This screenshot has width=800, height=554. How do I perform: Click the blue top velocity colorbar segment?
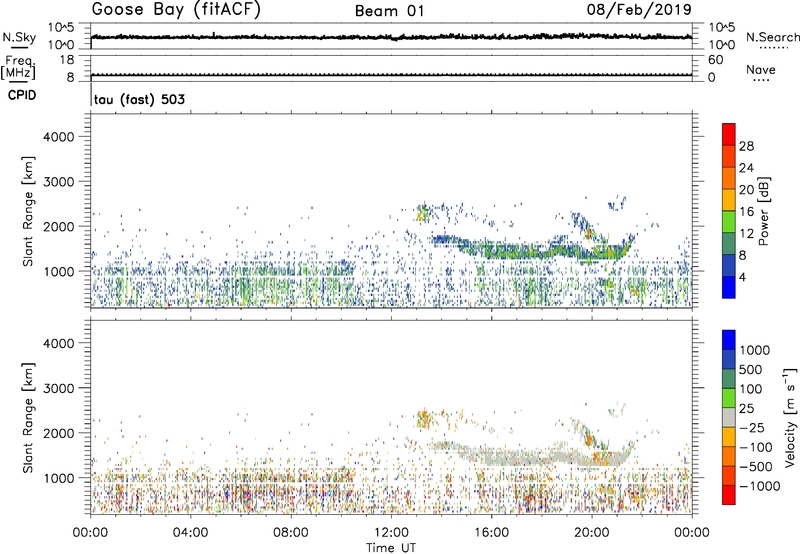729,340
